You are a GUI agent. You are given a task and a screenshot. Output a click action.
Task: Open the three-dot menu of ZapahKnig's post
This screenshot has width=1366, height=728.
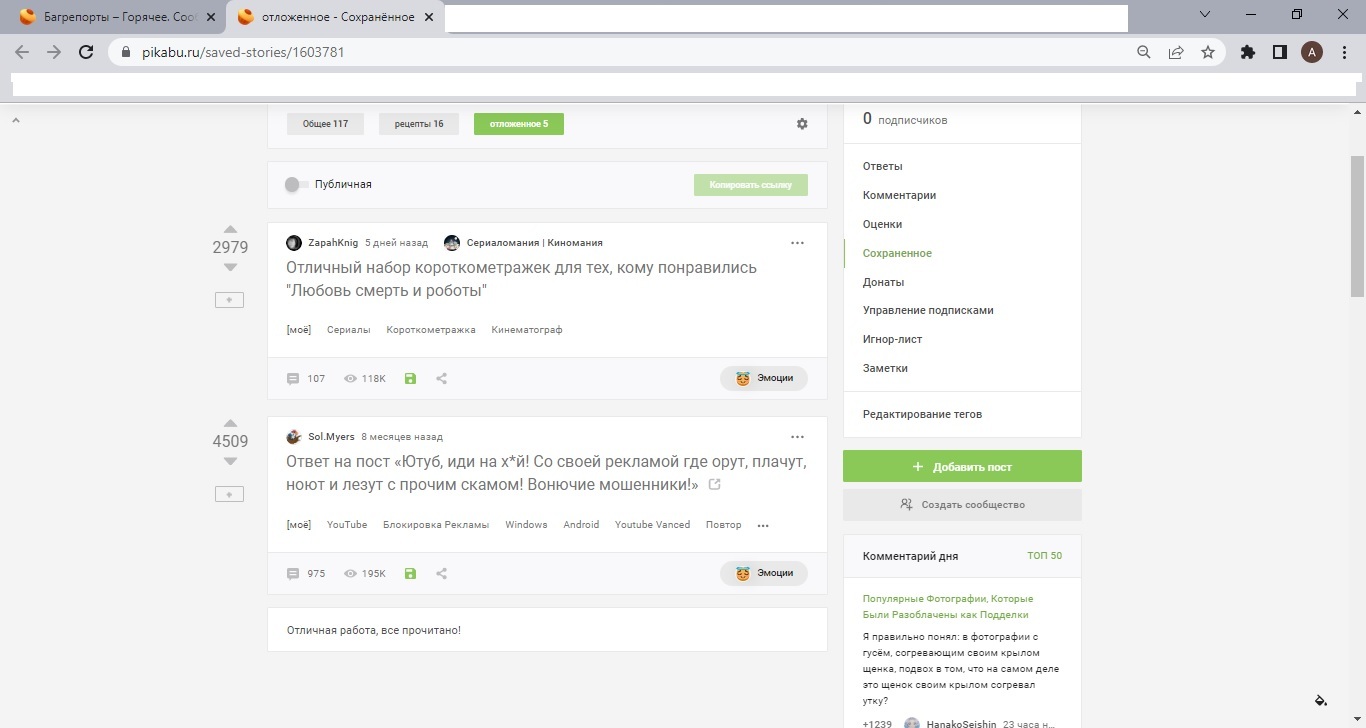pyautogui.click(x=797, y=243)
